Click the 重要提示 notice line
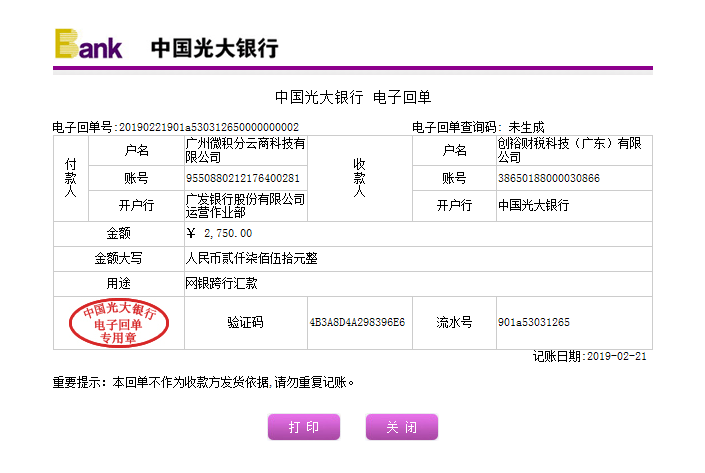Viewport: 705px width, 473px height. tap(203, 382)
